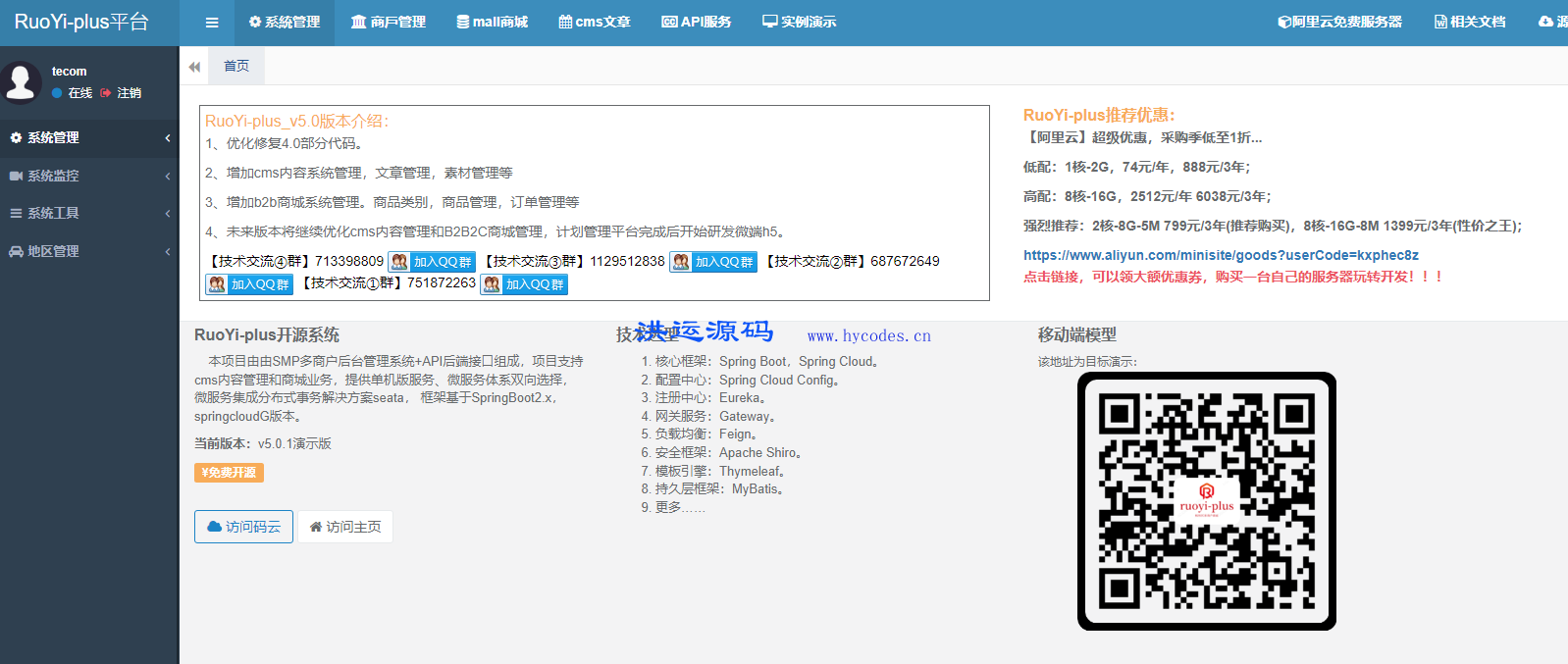Image resolution: width=1568 pixels, height=664 pixels.
Task: Join QQ group 1129512838 via 加入QQ群
Action: point(713,262)
